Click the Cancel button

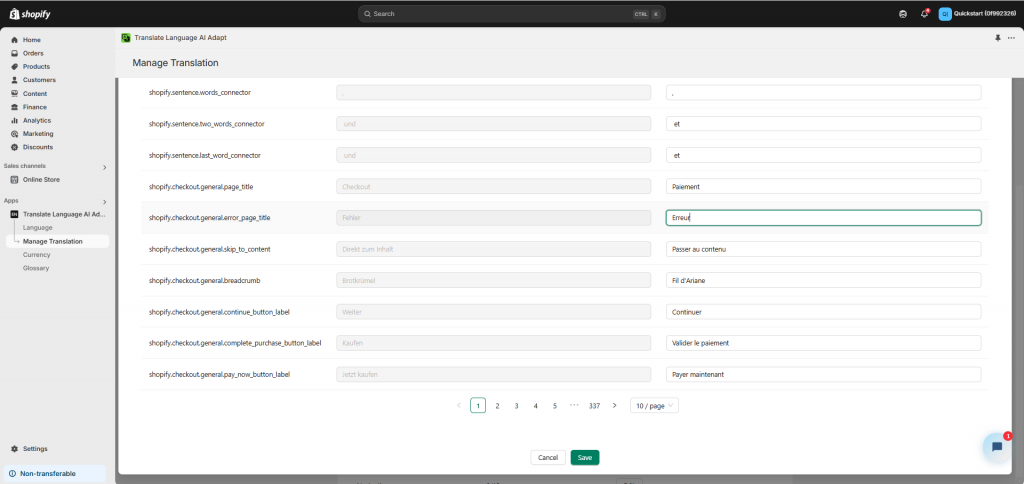tap(547, 457)
